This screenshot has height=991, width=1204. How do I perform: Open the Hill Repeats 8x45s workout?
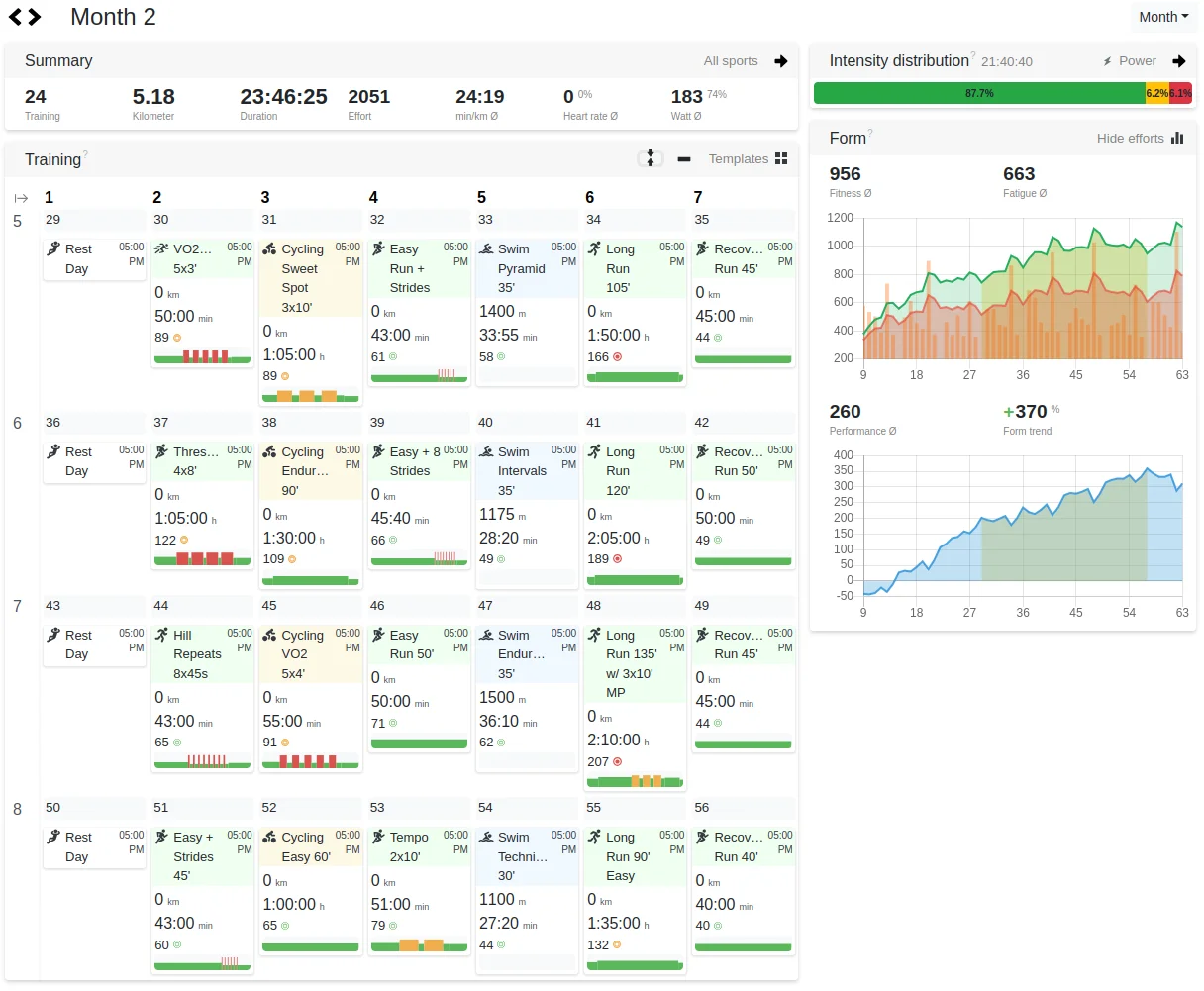(x=197, y=654)
